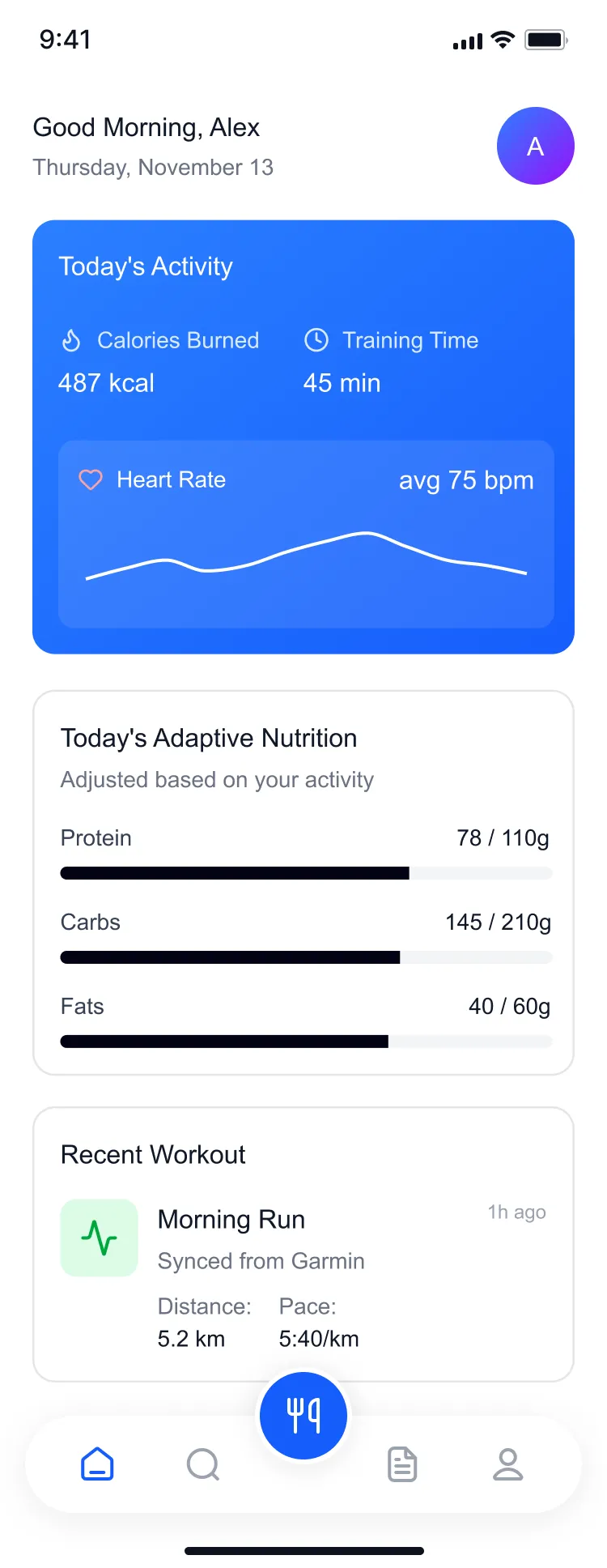607x1568 pixels.
Task: Tap the avg 75 bpm reading
Action: [466, 480]
